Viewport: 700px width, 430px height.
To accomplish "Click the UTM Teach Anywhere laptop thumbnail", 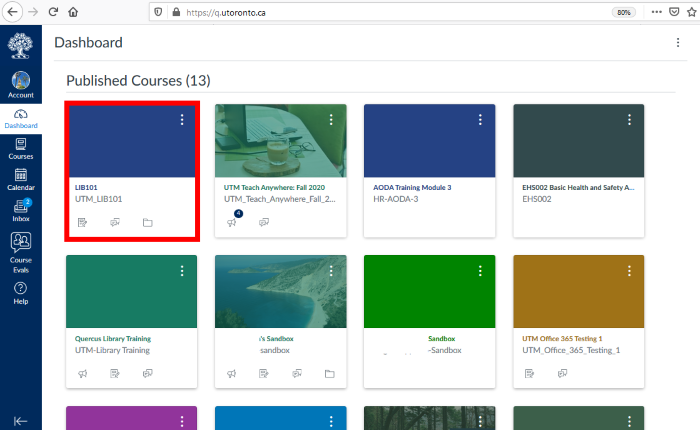I will point(280,141).
